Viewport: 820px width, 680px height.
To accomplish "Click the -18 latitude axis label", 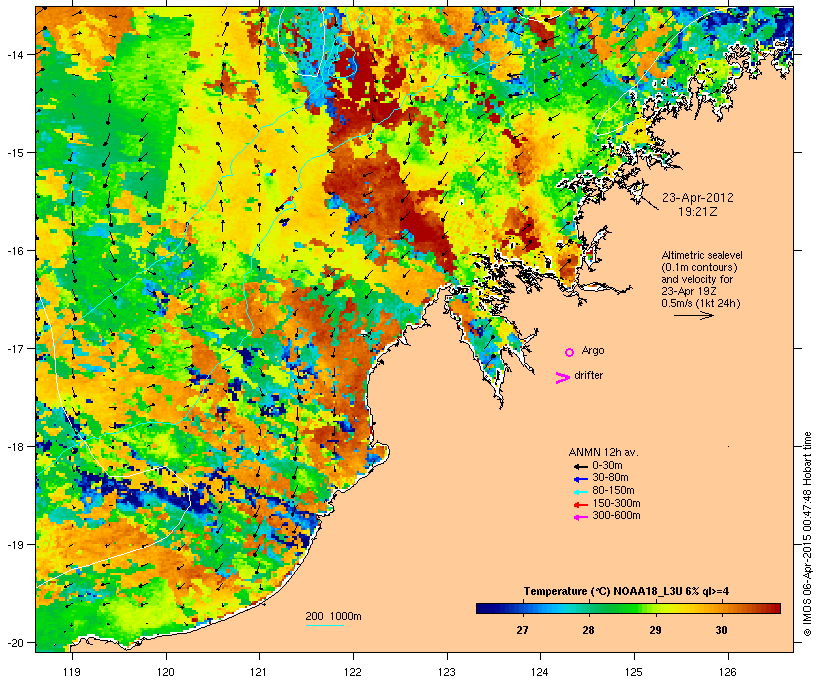I will tap(15, 447).
